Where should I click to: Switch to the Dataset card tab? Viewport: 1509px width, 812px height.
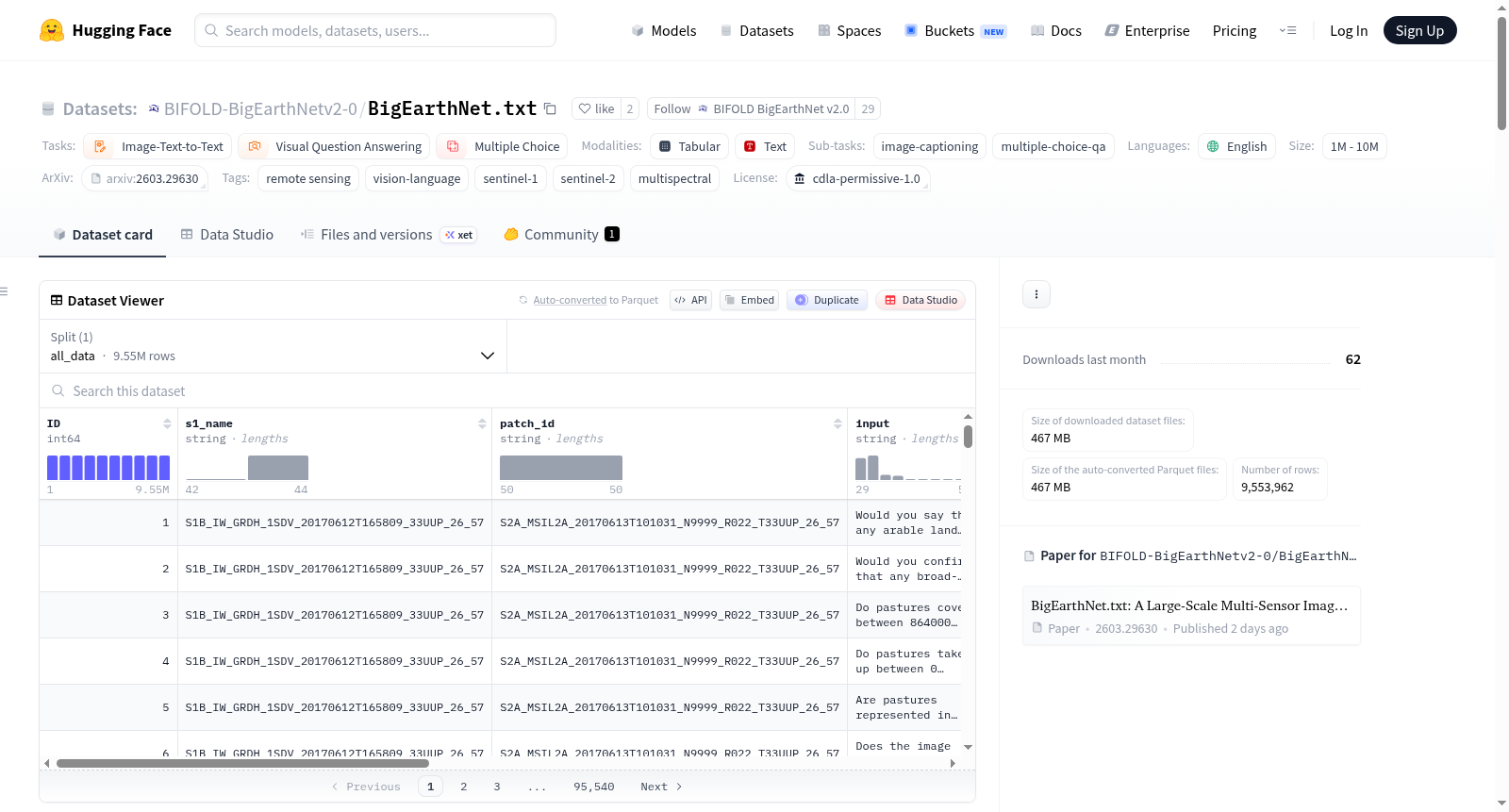[x=103, y=235]
